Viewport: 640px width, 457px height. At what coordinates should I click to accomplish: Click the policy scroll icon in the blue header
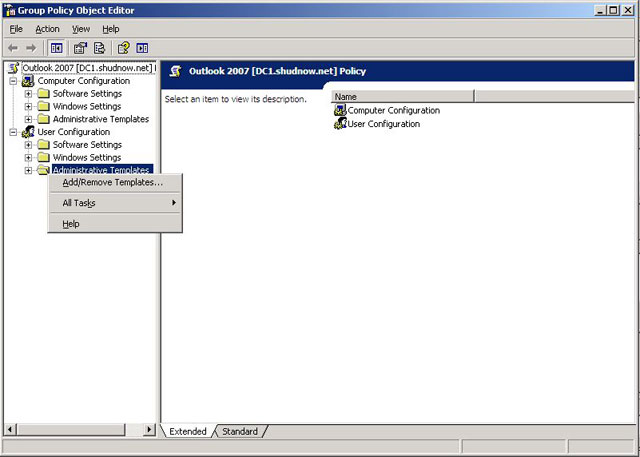point(176,71)
